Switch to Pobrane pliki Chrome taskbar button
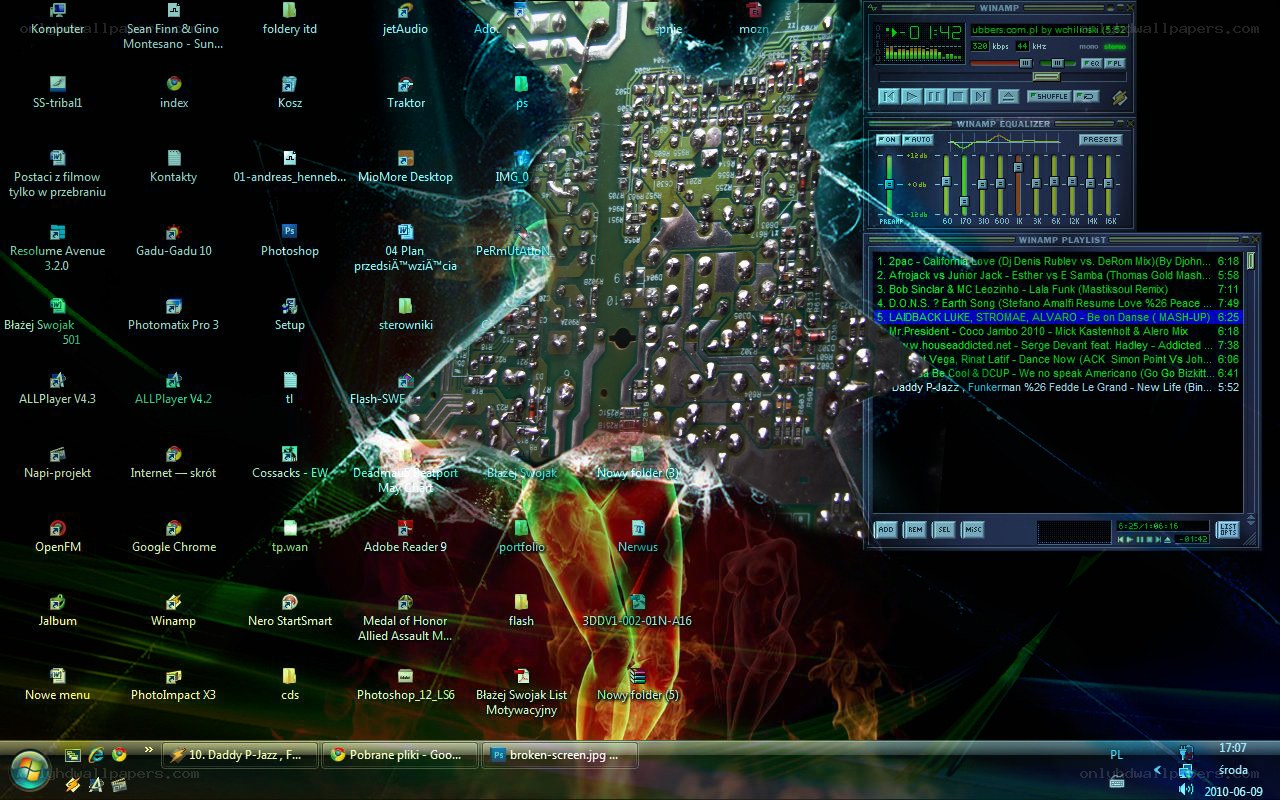This screenshot has width=1280, height=800. coord(400,755)
